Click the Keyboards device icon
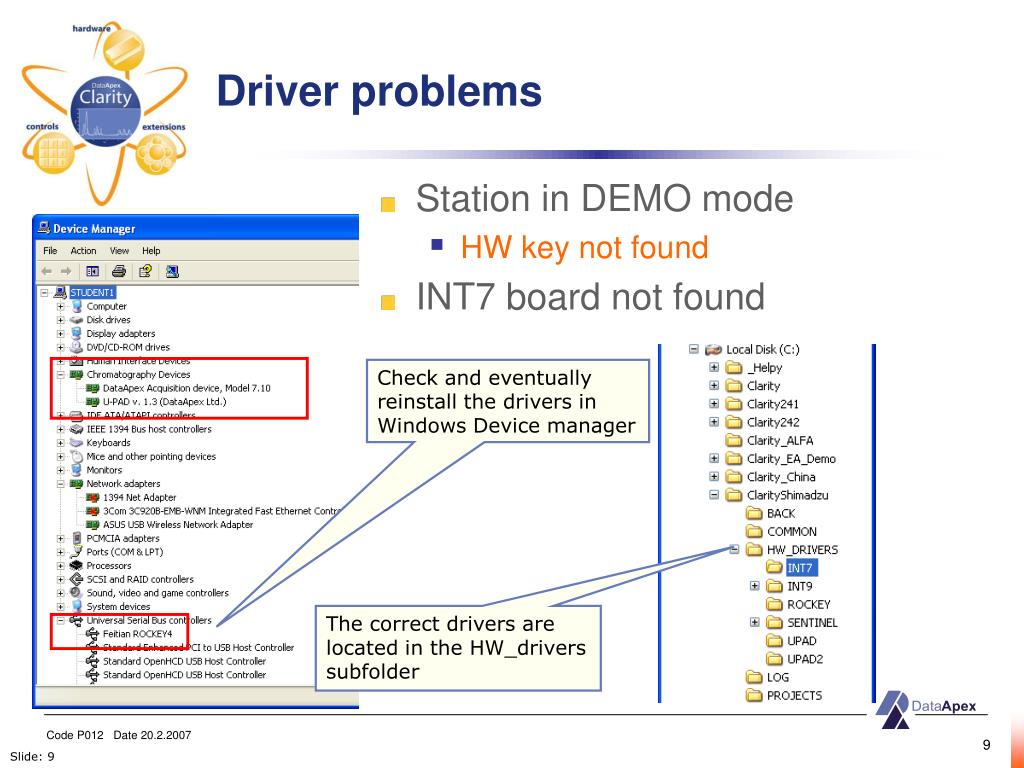 [x=76, y=443]
